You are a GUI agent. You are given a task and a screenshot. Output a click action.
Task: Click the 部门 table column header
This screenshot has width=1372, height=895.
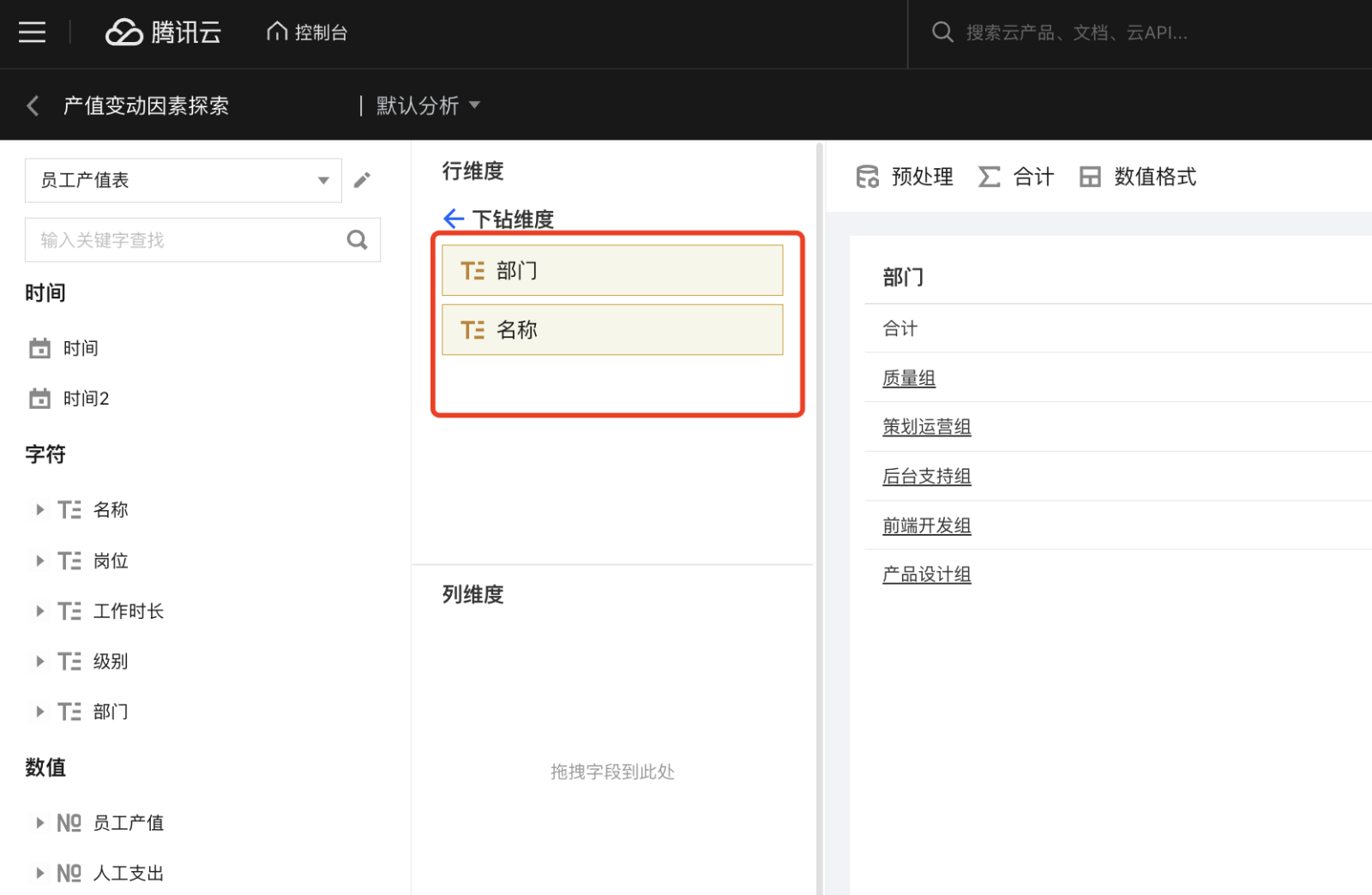coord(903,277)
